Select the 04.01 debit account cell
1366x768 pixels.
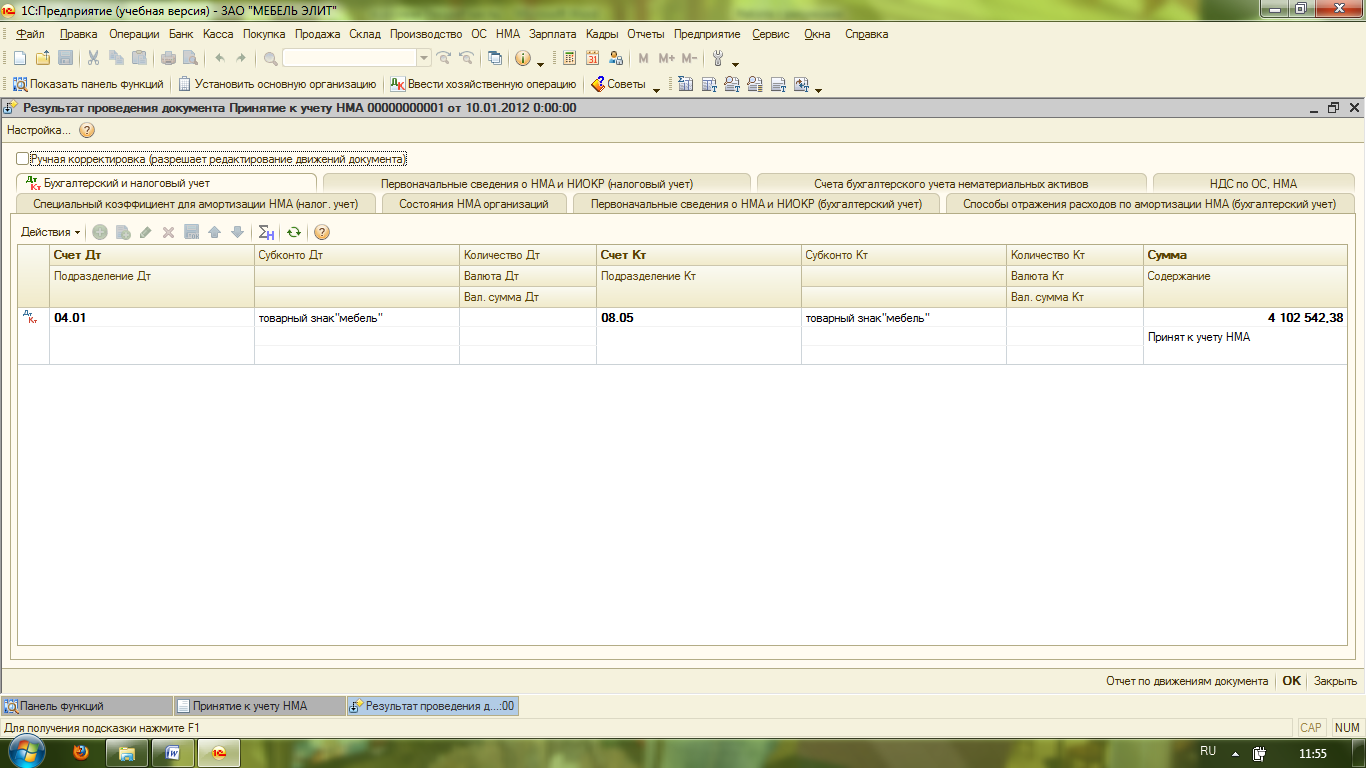152,317
